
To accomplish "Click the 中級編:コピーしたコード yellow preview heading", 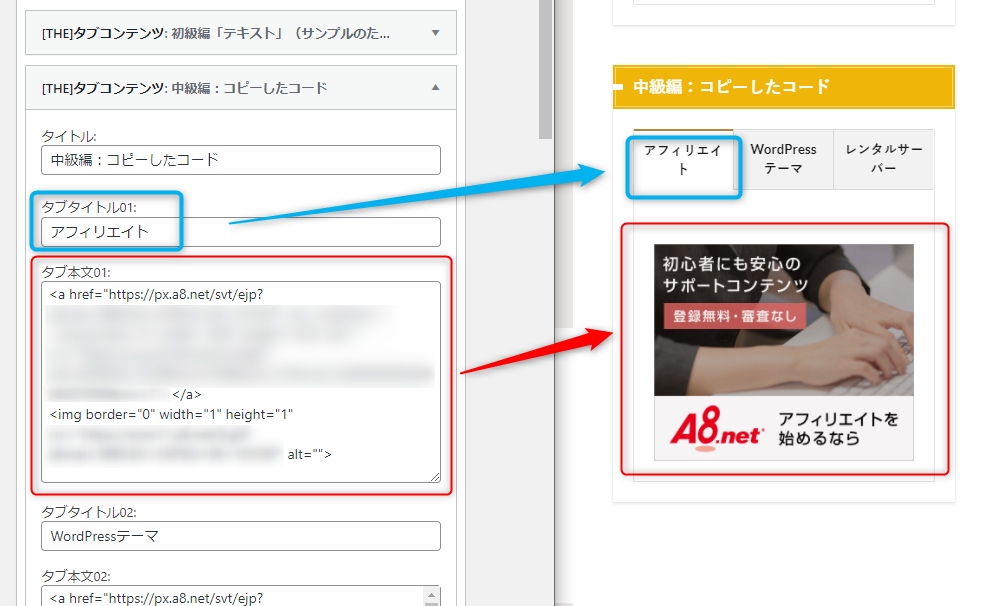I will click(x=784, y=86).
